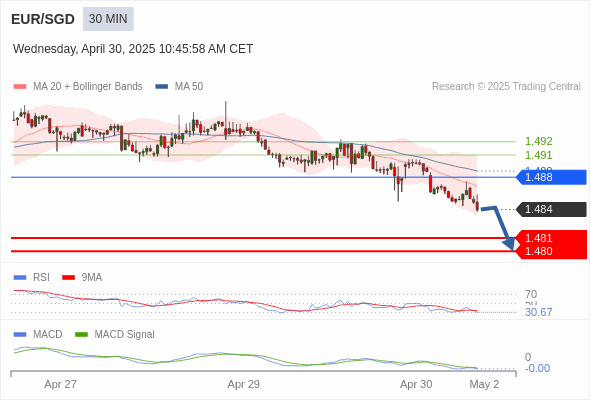This screenshot has height=400, width=590.
Task: Click the EUR/SGD pair title
Action: click(x=43, y=19)
